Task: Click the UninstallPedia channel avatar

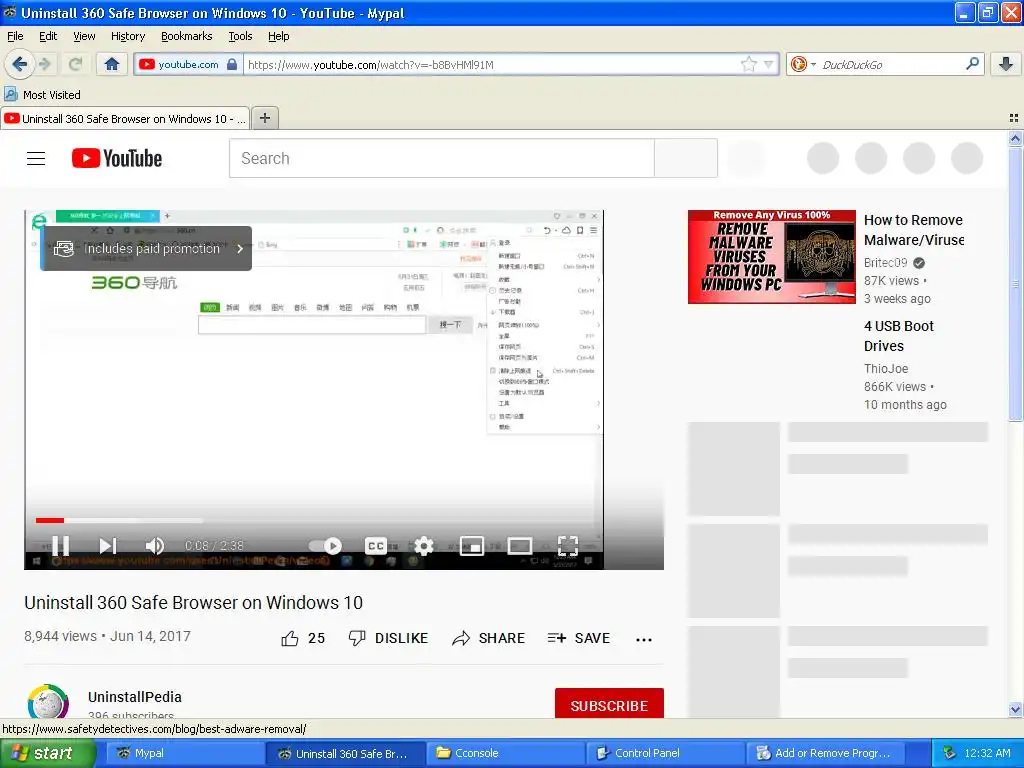Action: (x=48, y=702)
